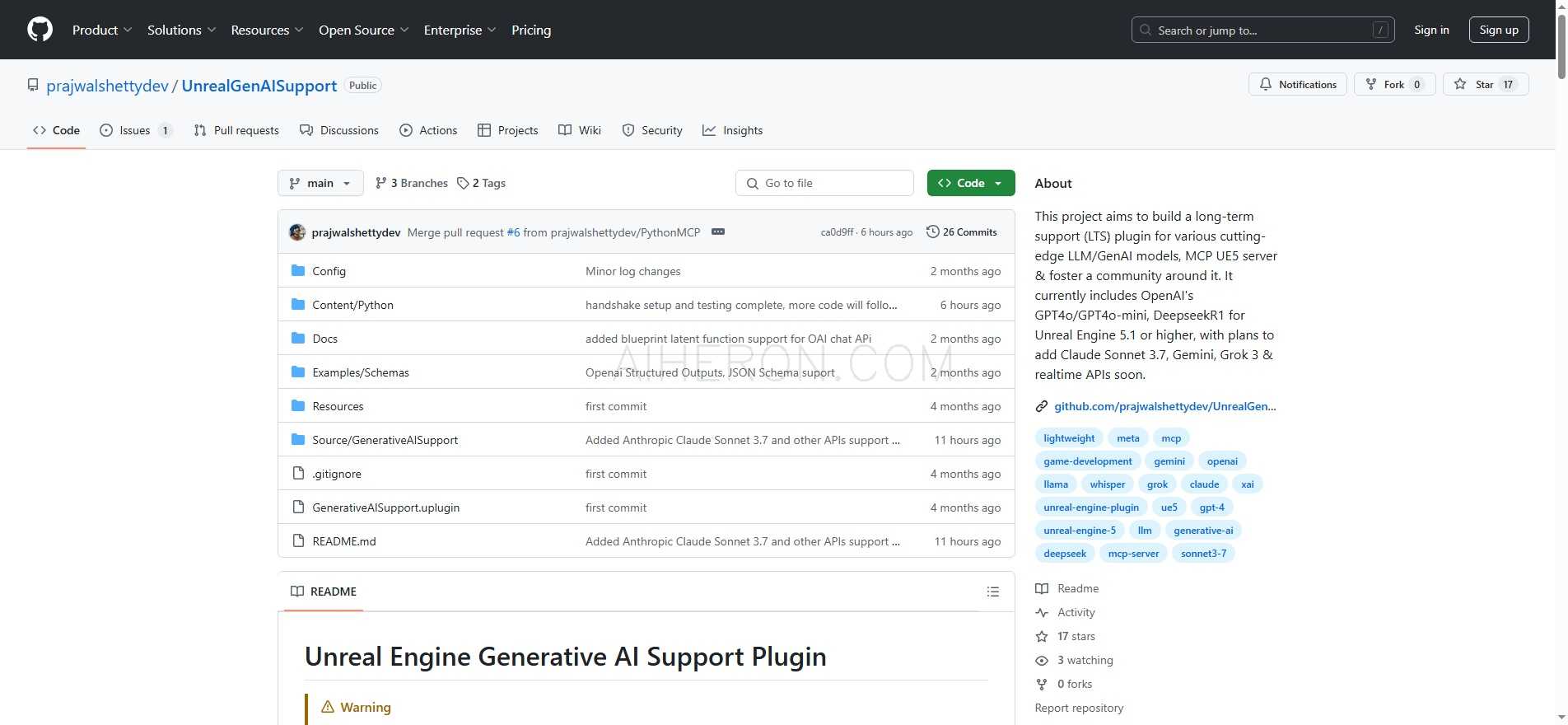The image size is (1568, 725).
Task: Select the game-development topic tag
Action: pos(1088,461)
